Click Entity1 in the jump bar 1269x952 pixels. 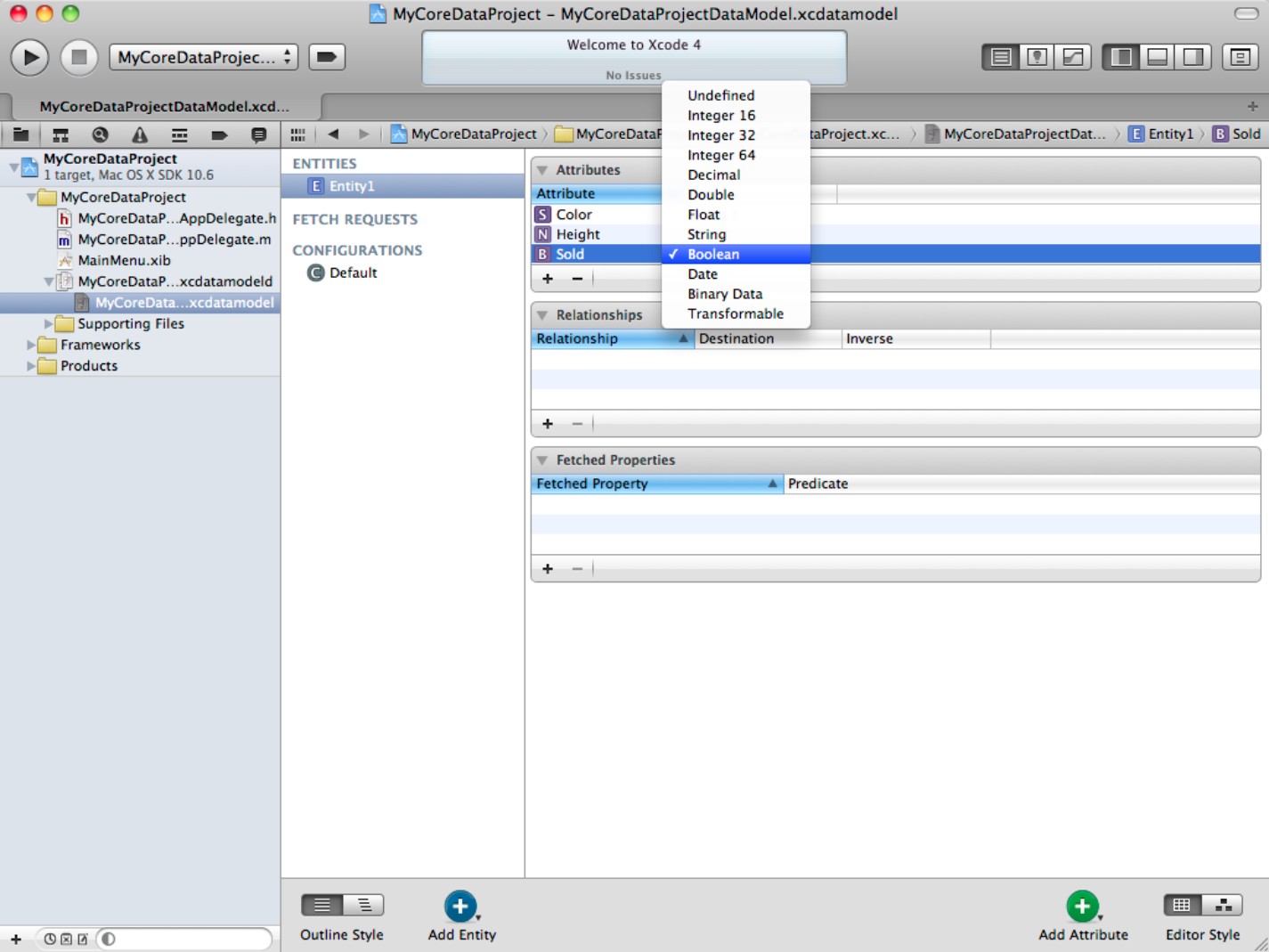[x=1161, y=134]
